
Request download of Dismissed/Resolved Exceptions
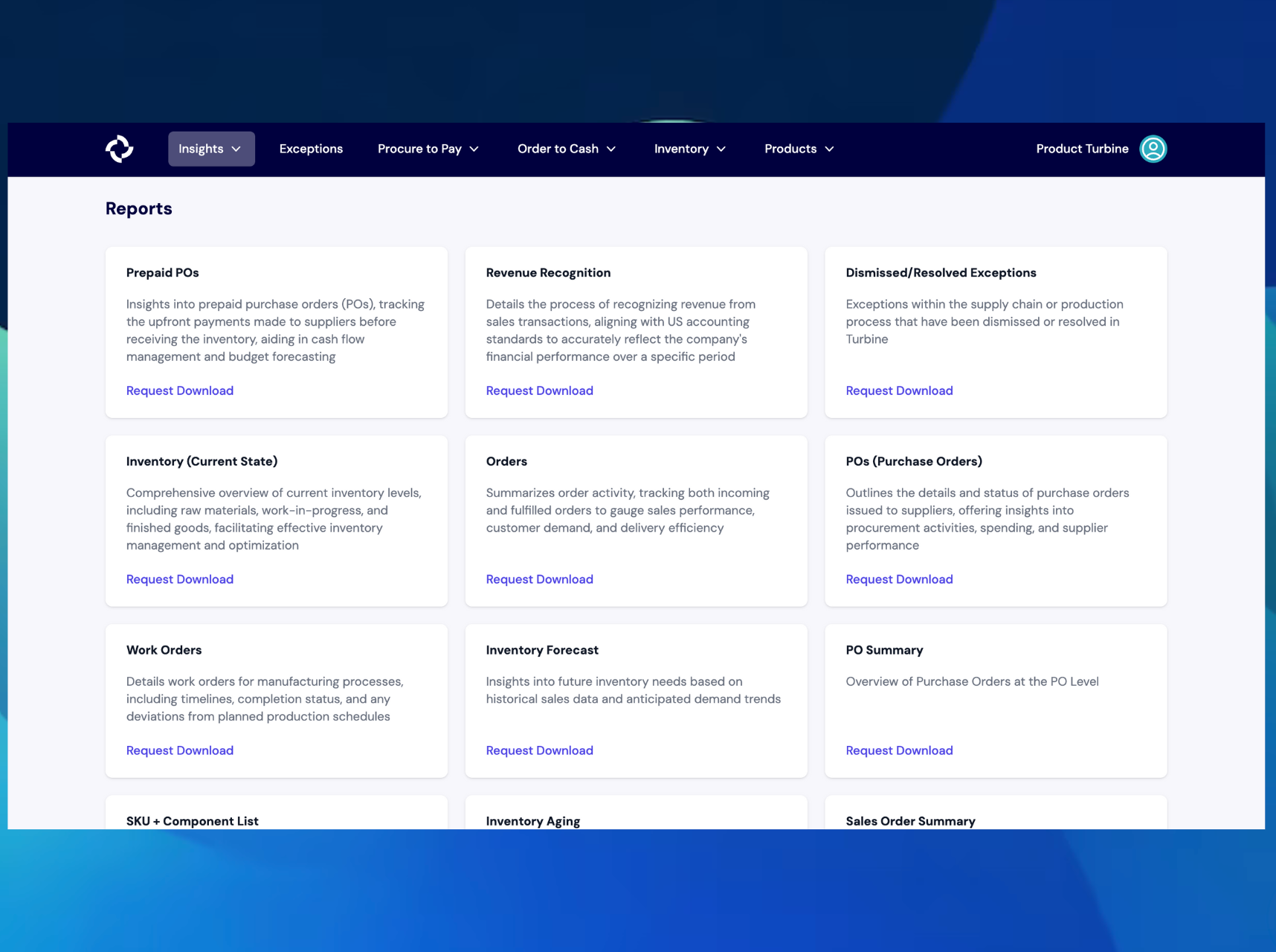[899, 390]
